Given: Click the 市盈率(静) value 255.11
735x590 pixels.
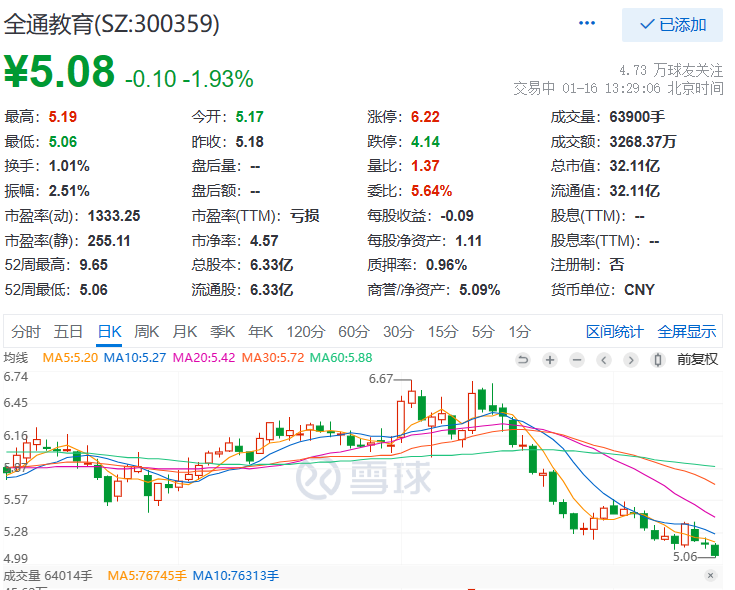Looking at the screenshot, I should [109, 241].
